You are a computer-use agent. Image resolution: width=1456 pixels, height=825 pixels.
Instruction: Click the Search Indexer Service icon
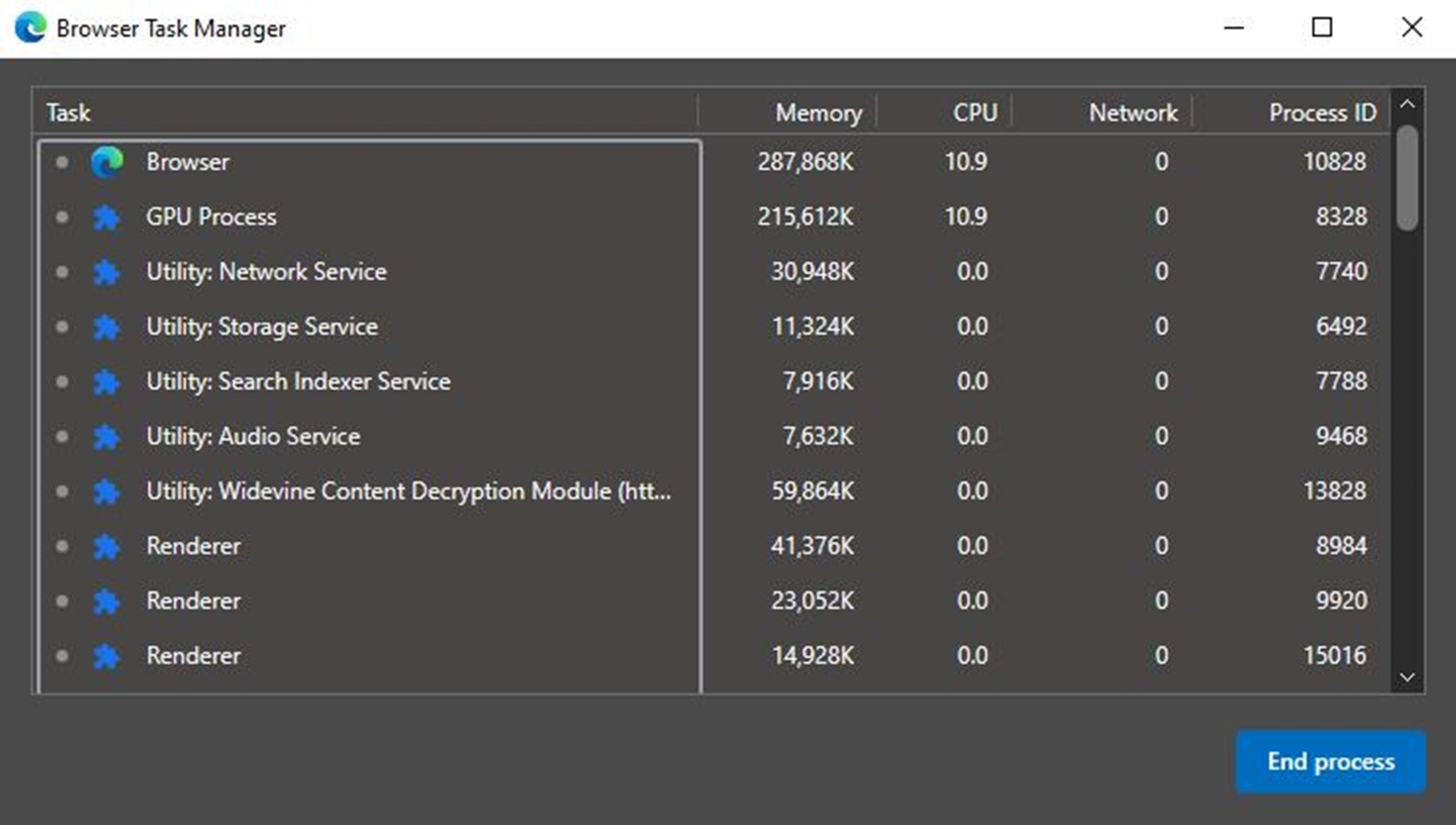(x=108, y=381)
